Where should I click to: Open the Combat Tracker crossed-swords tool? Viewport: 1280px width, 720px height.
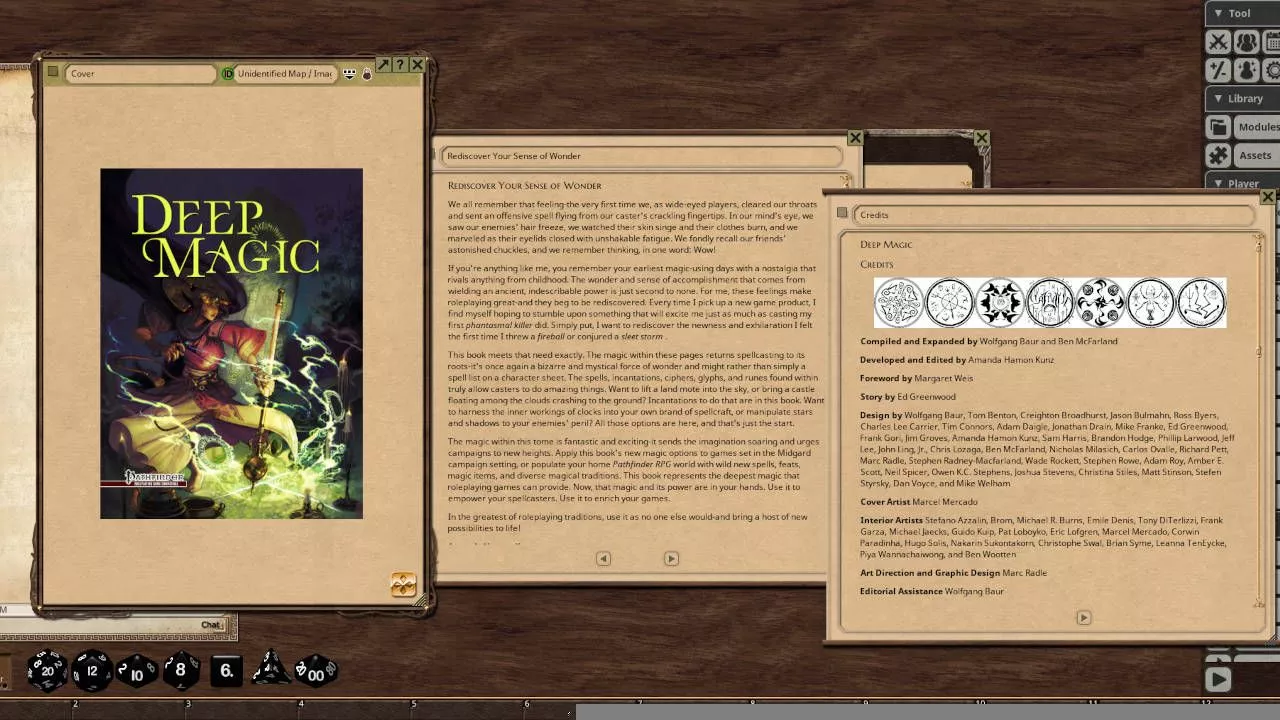pos(1218,42)
